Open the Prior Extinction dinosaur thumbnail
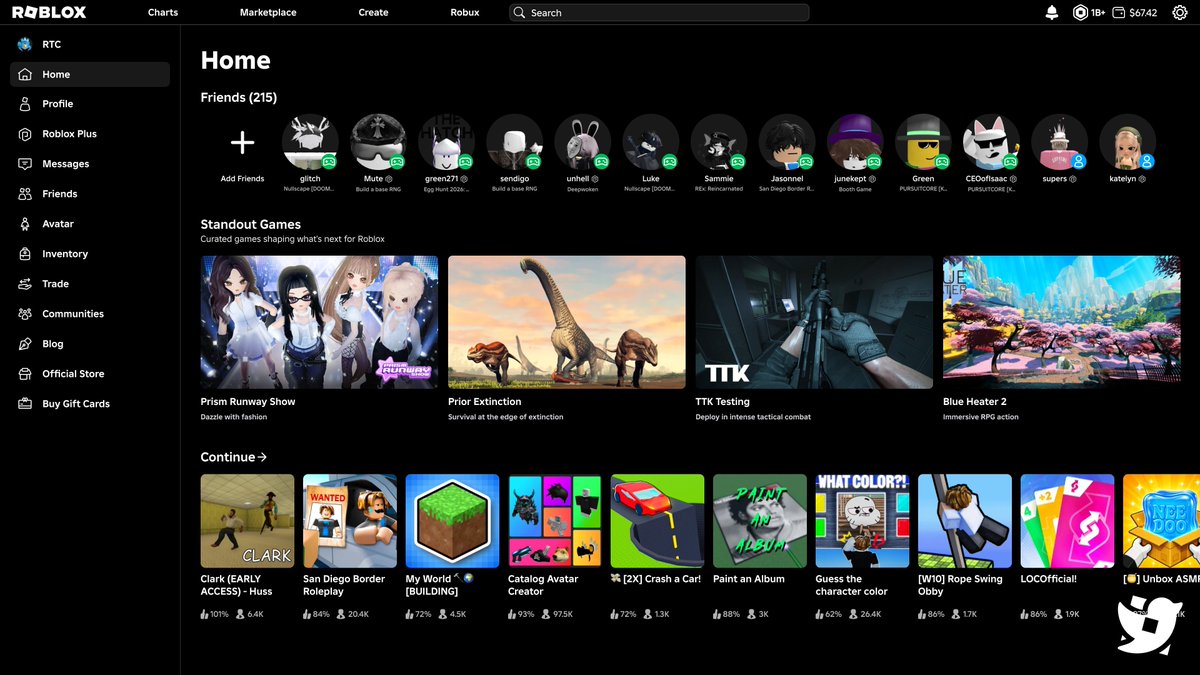1200x675 pixels. point(567,322)
